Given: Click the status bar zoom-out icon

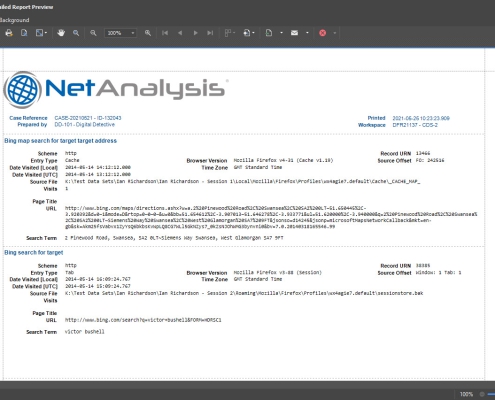Looking at the screenshot, I should 482,394.
